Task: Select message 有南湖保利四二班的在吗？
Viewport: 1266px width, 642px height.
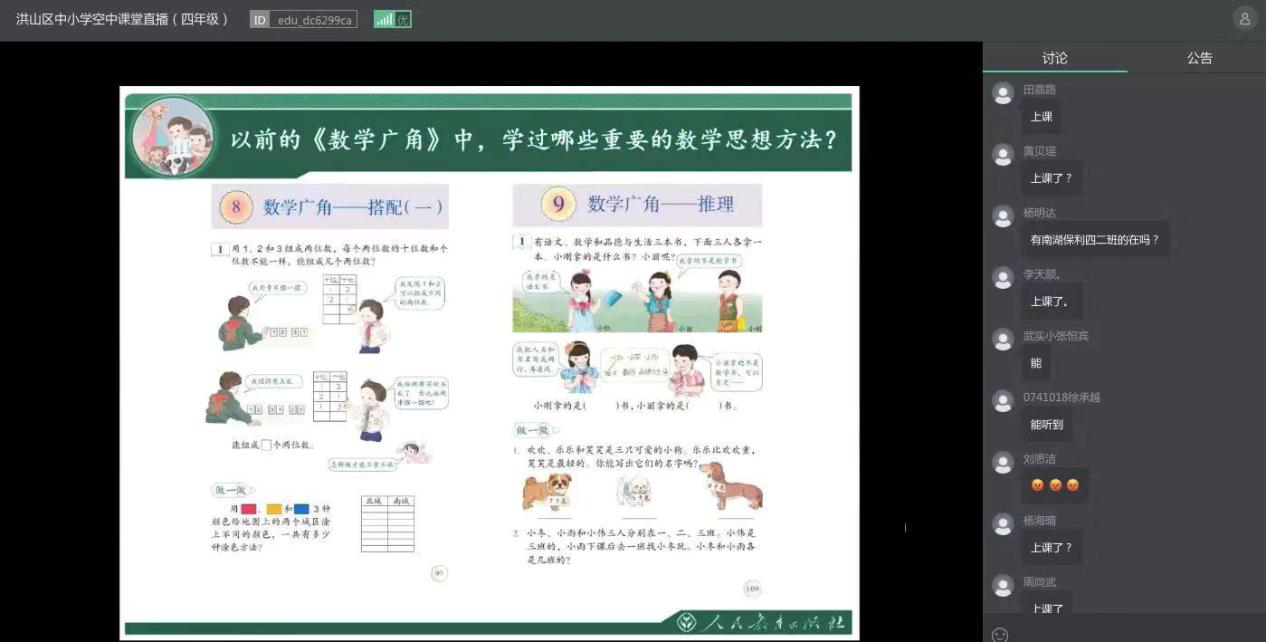Action: (x=1095, y=240)
